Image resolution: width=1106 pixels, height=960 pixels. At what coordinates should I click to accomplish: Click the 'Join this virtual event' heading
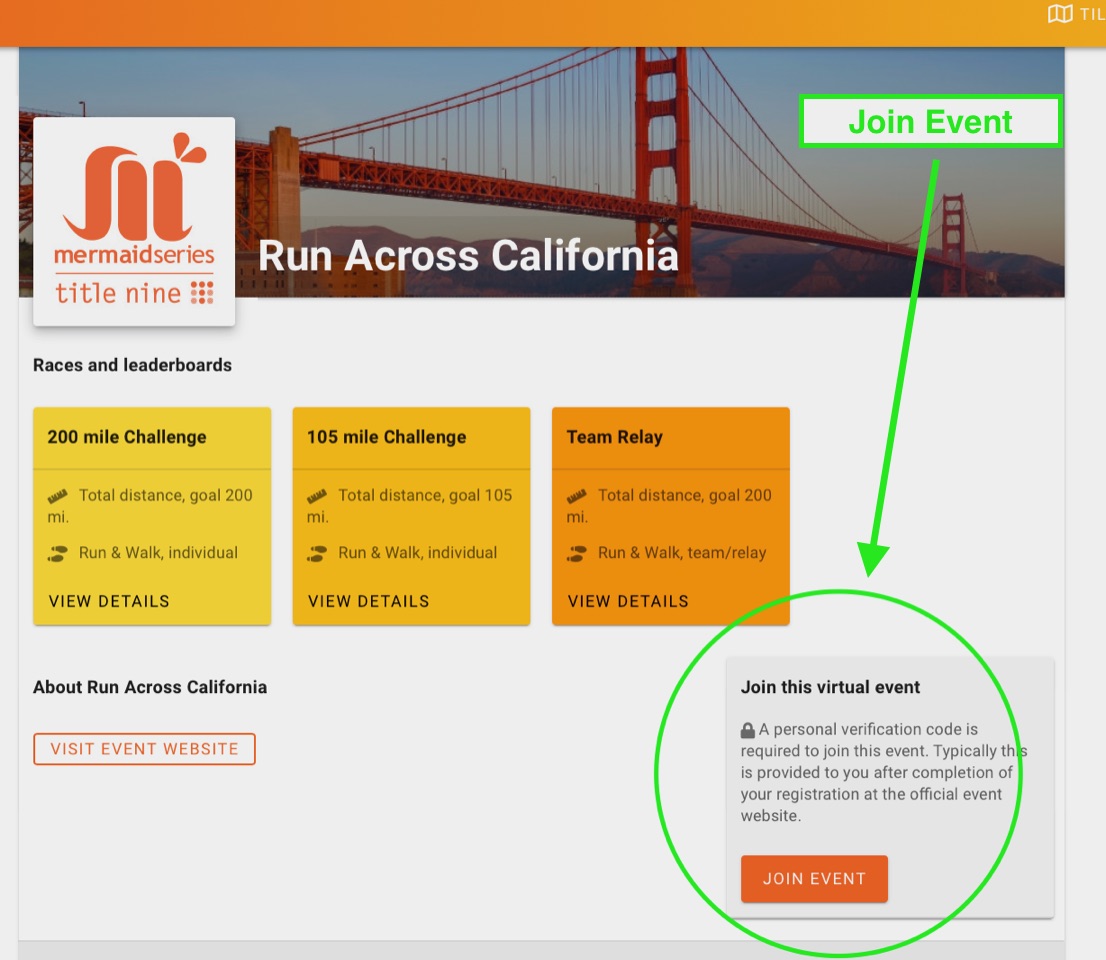(x=830, y=687)
